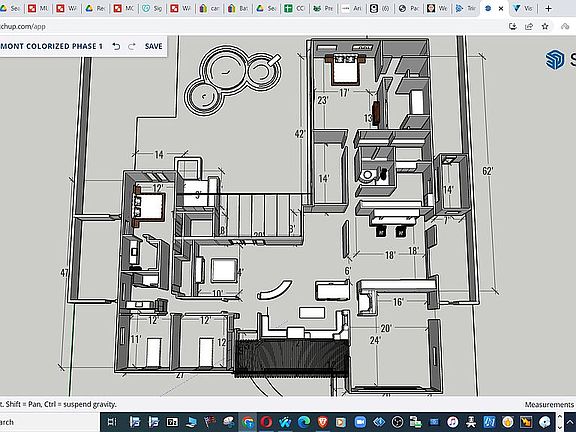Bookmark this page with the star icon

click(x=545, y=26)
